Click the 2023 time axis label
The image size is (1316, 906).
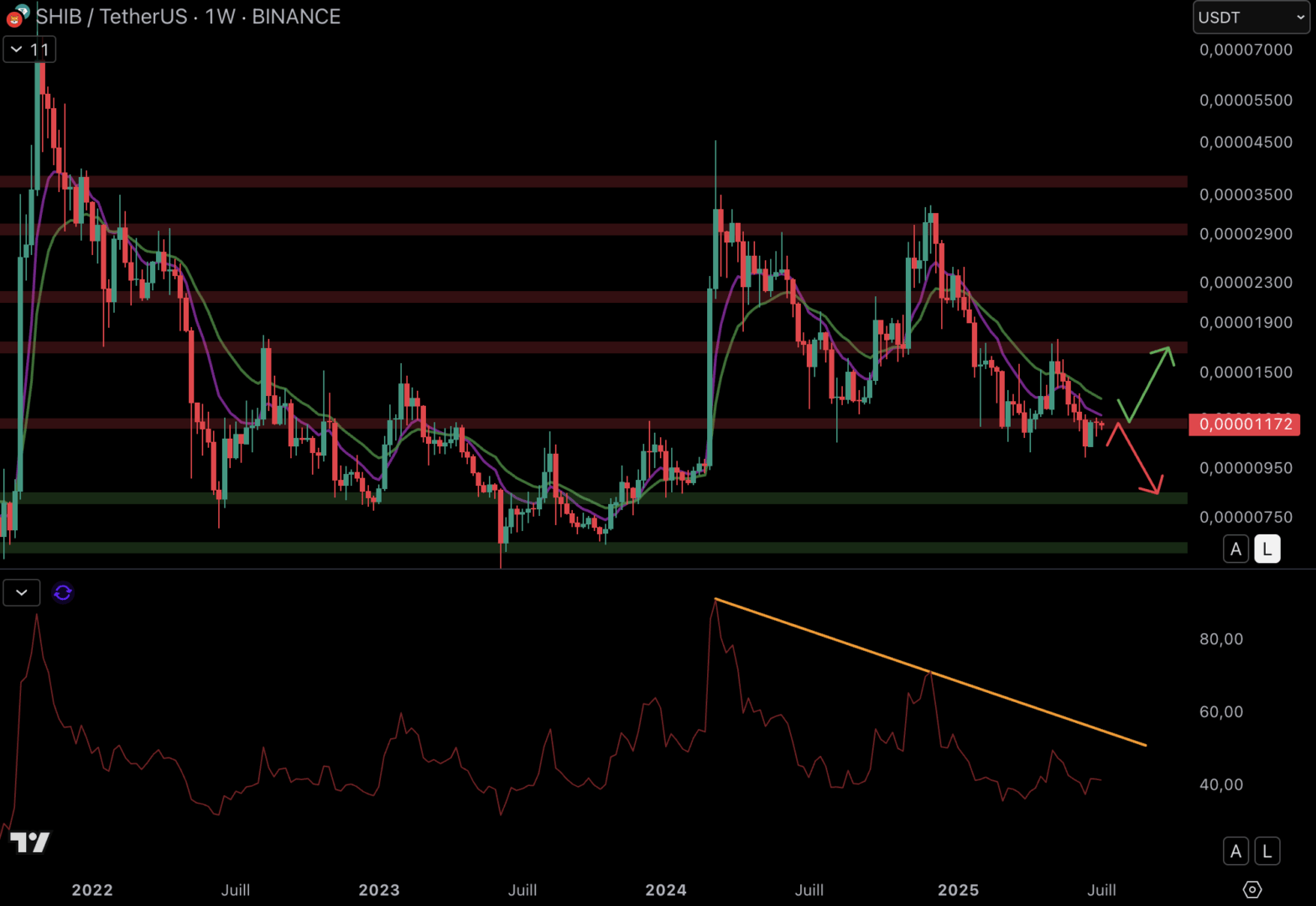point(379,890)
